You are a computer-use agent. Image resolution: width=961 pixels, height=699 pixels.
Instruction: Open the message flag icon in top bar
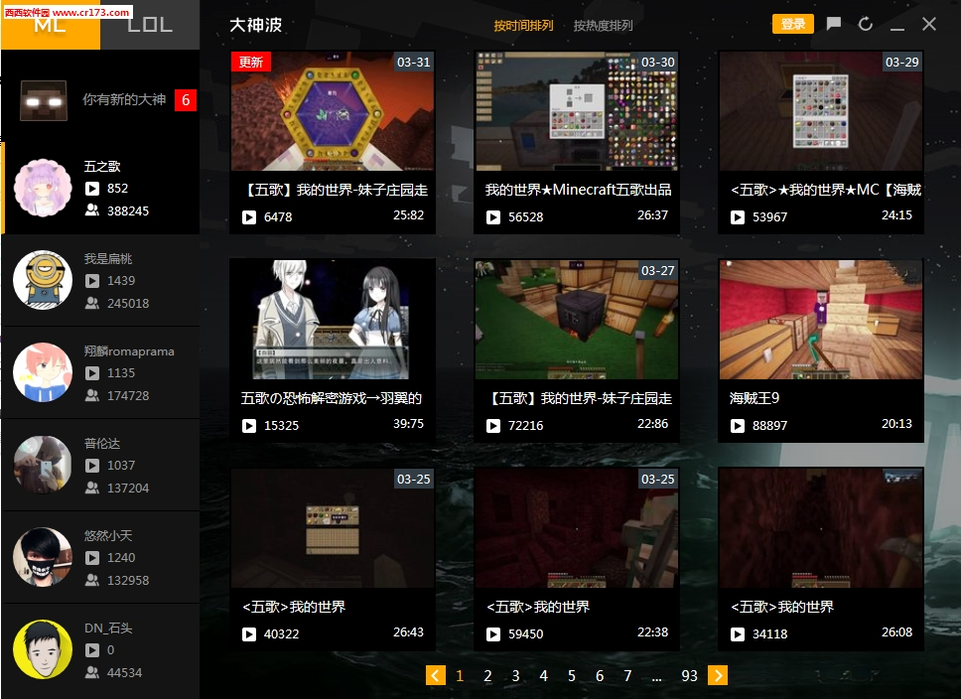pos(834,24)
